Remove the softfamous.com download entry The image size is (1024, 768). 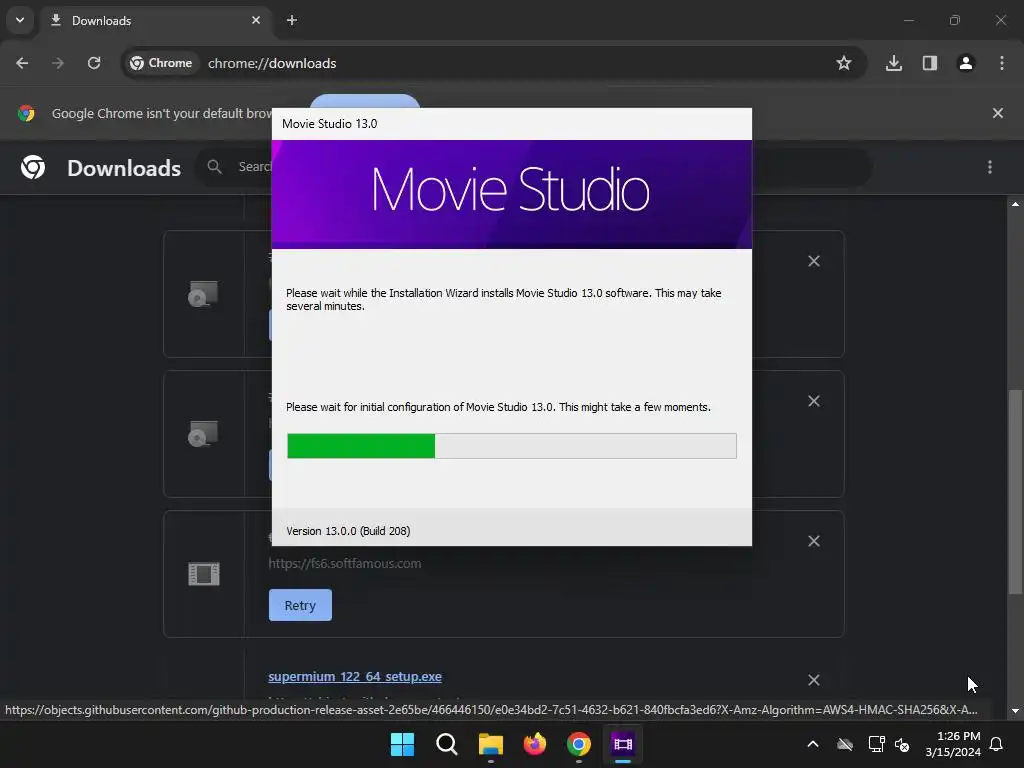point(814,541)
